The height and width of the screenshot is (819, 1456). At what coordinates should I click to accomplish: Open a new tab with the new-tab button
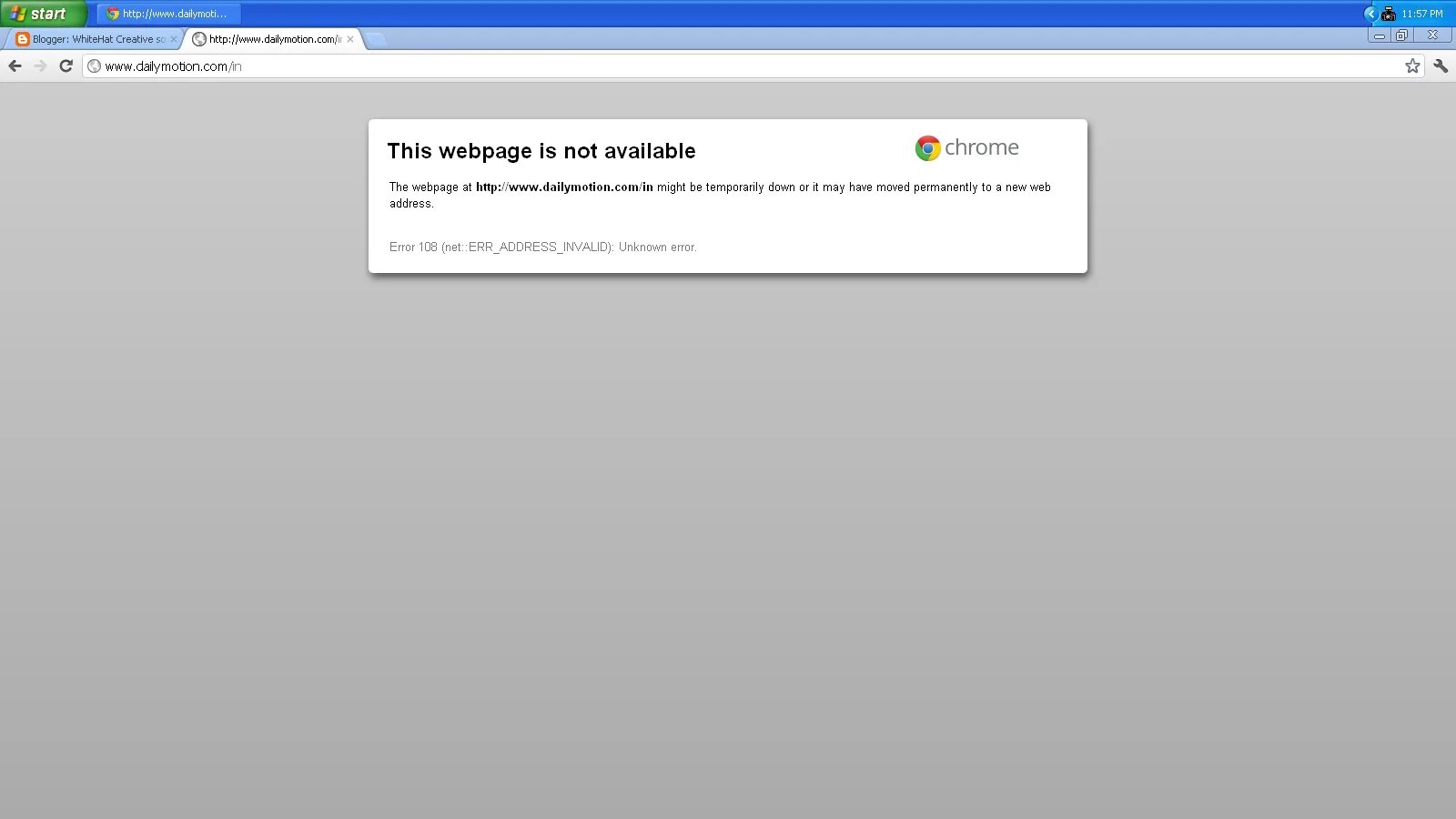[x=376, y=39]
